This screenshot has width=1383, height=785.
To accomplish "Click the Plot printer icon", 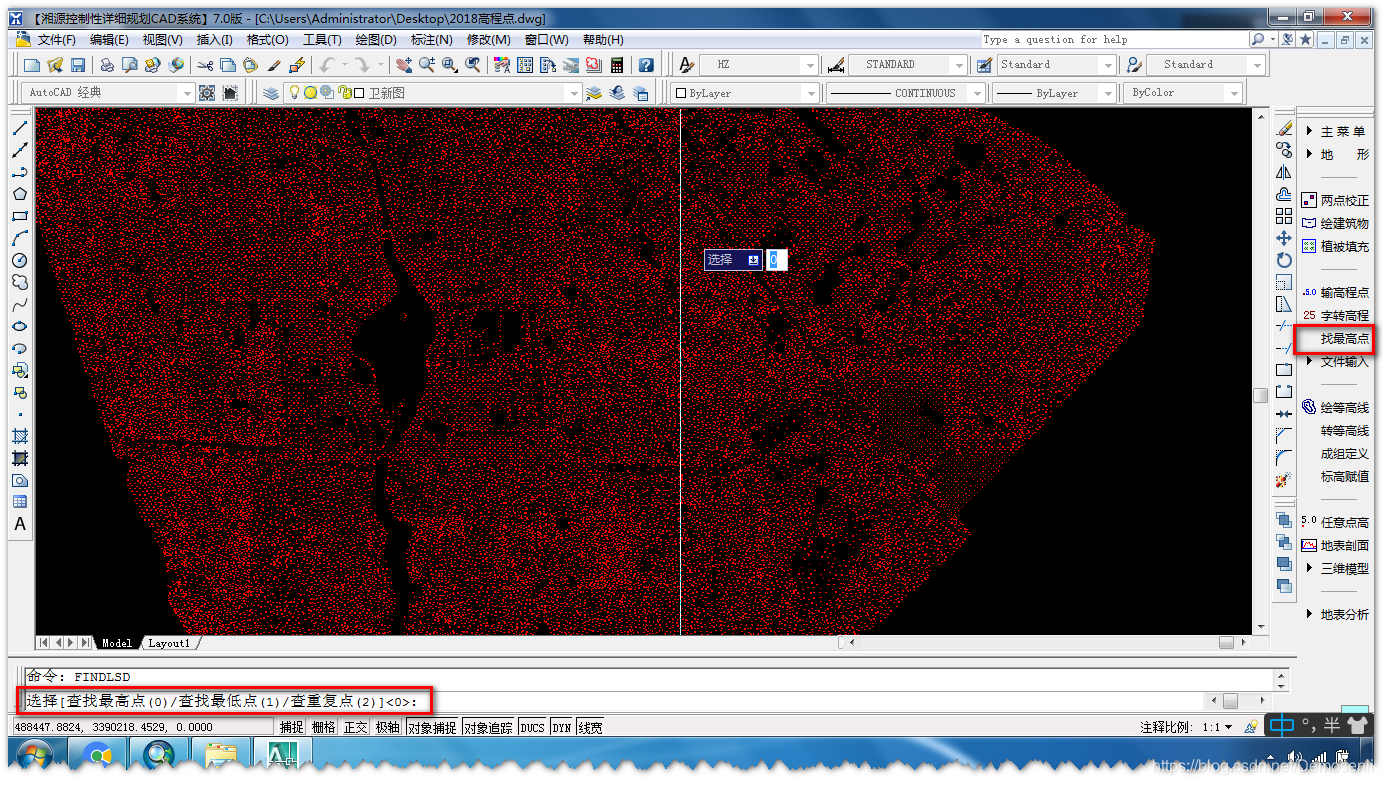I will pos(107,65).
